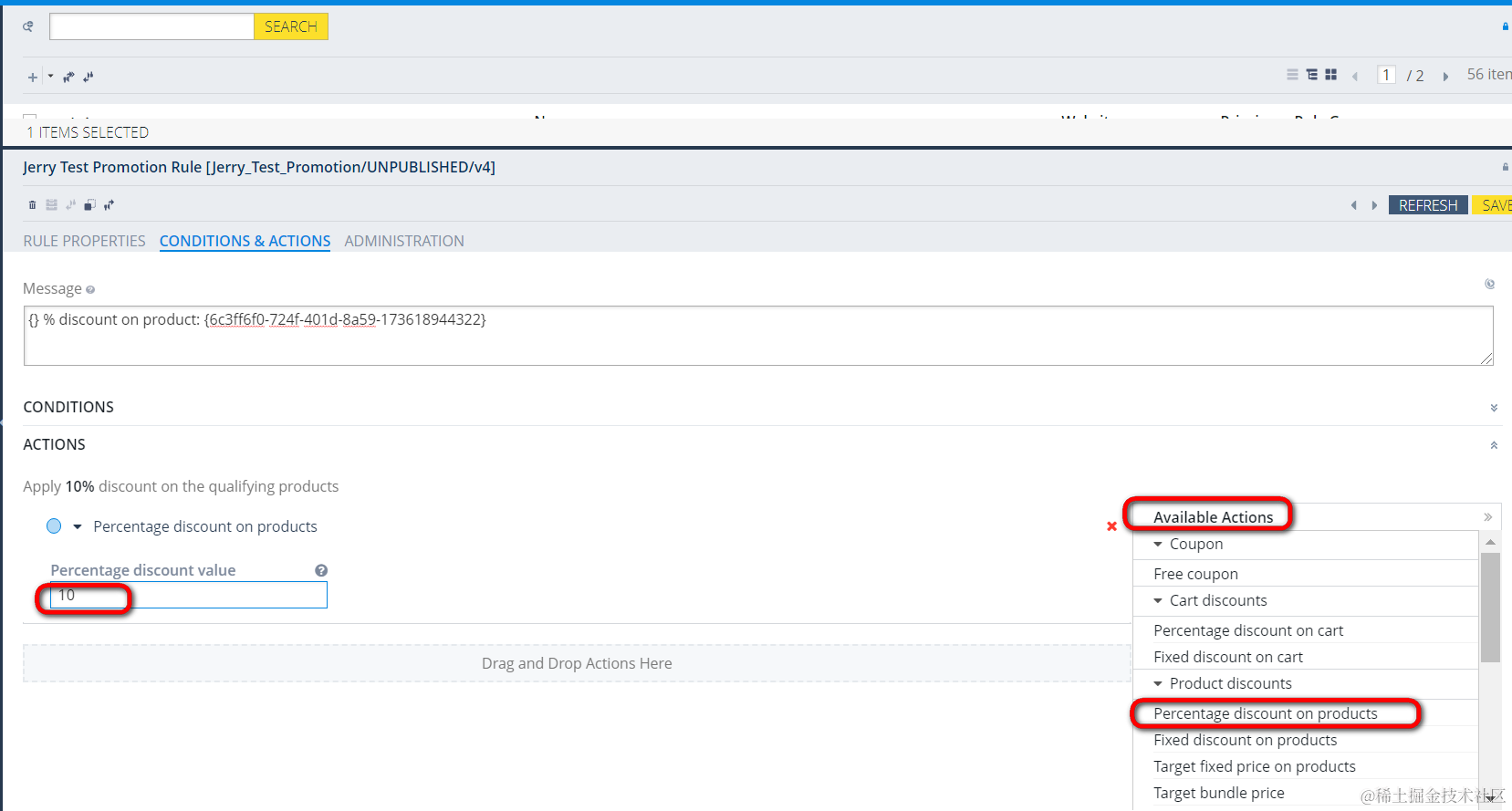Click the REFRESH button
Image resolution: width=1512 pixels, height=811 pixels.
[1428, 205]
